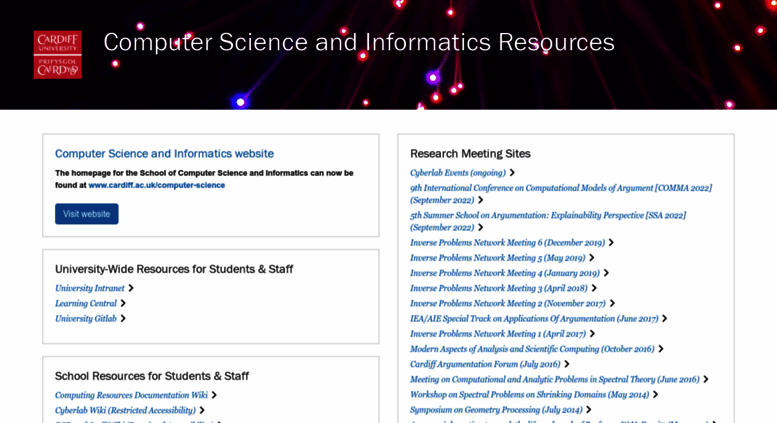Click chevron after University Gitlab
Viewport: 777px width, 423px height.
click(x=123, y=318)
